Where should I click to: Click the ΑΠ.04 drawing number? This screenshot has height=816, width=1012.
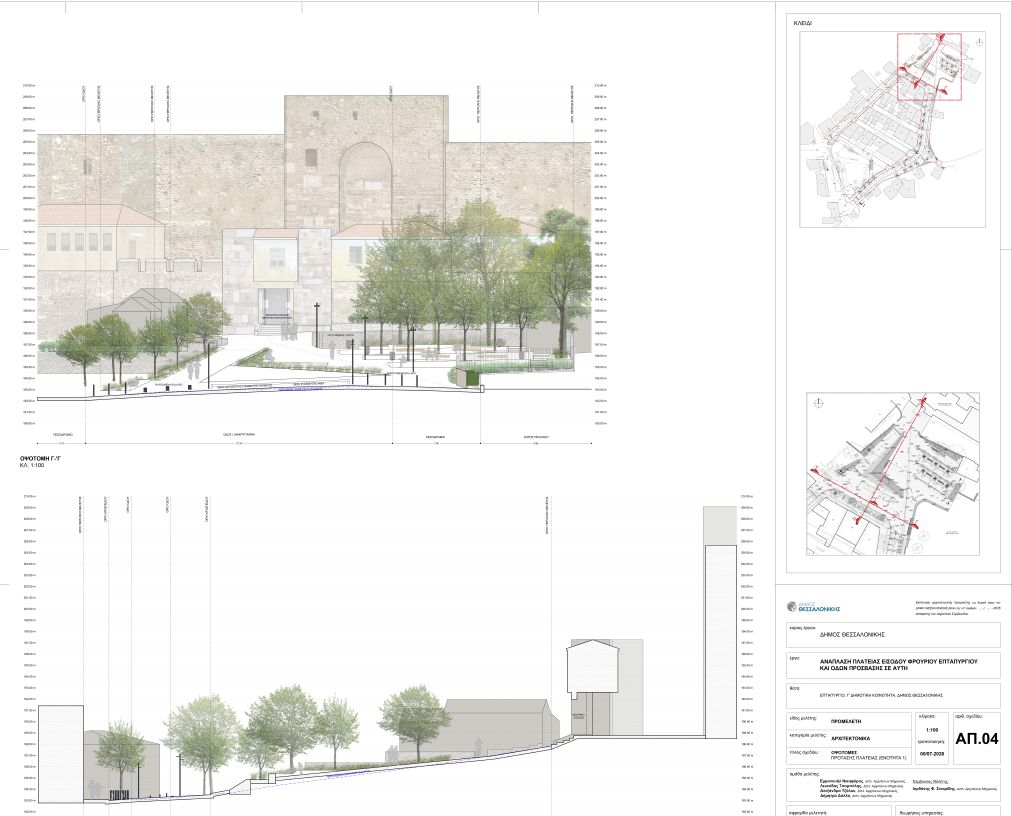pos(977,739)
